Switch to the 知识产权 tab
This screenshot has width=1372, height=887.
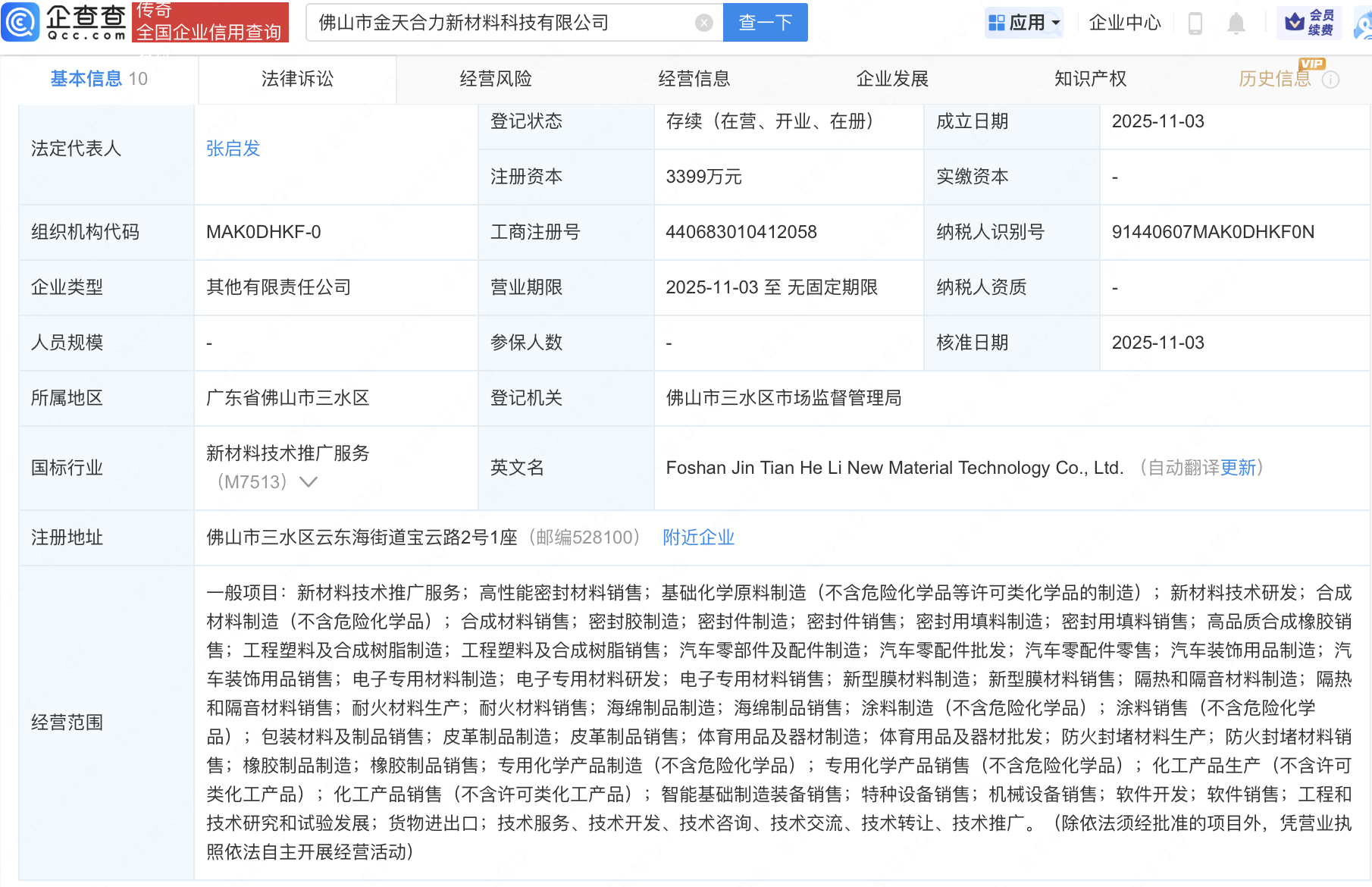[1090, 79]
